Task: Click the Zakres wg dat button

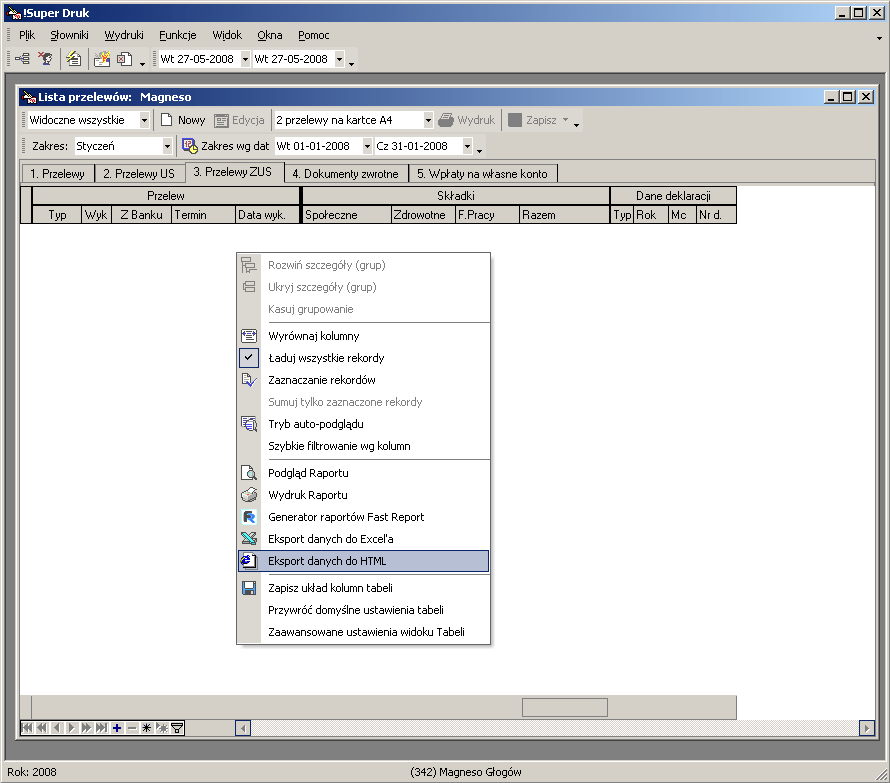Action: pos(226,146)
